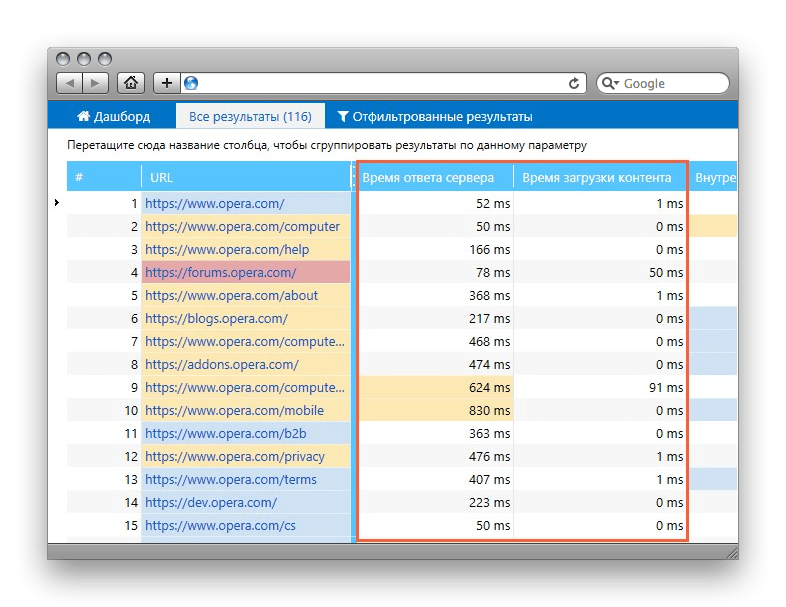Open truncated opera.com/compute... link in row 7
Screen dimensions: 786x607
click(x=245, y=342)
